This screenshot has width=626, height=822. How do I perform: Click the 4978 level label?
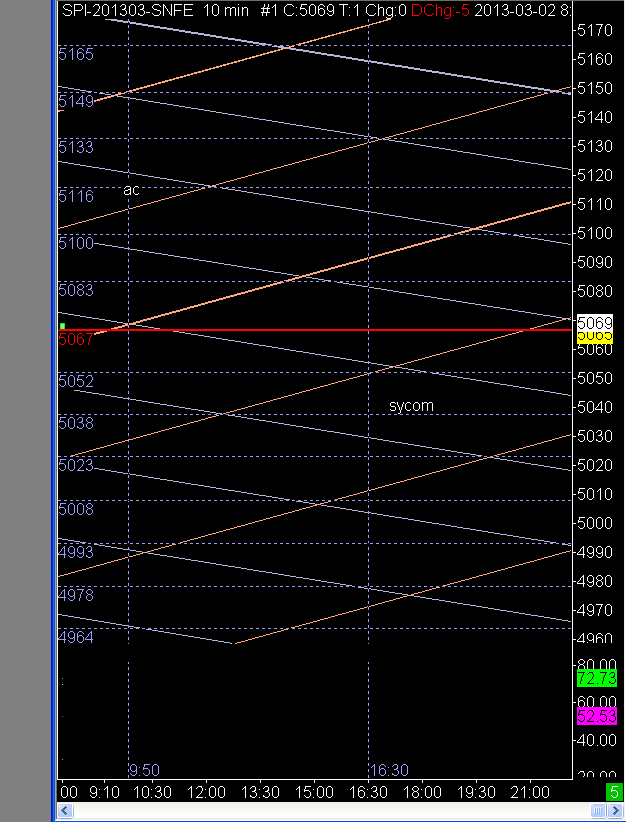pyautogui.click(x=75, y=595)
